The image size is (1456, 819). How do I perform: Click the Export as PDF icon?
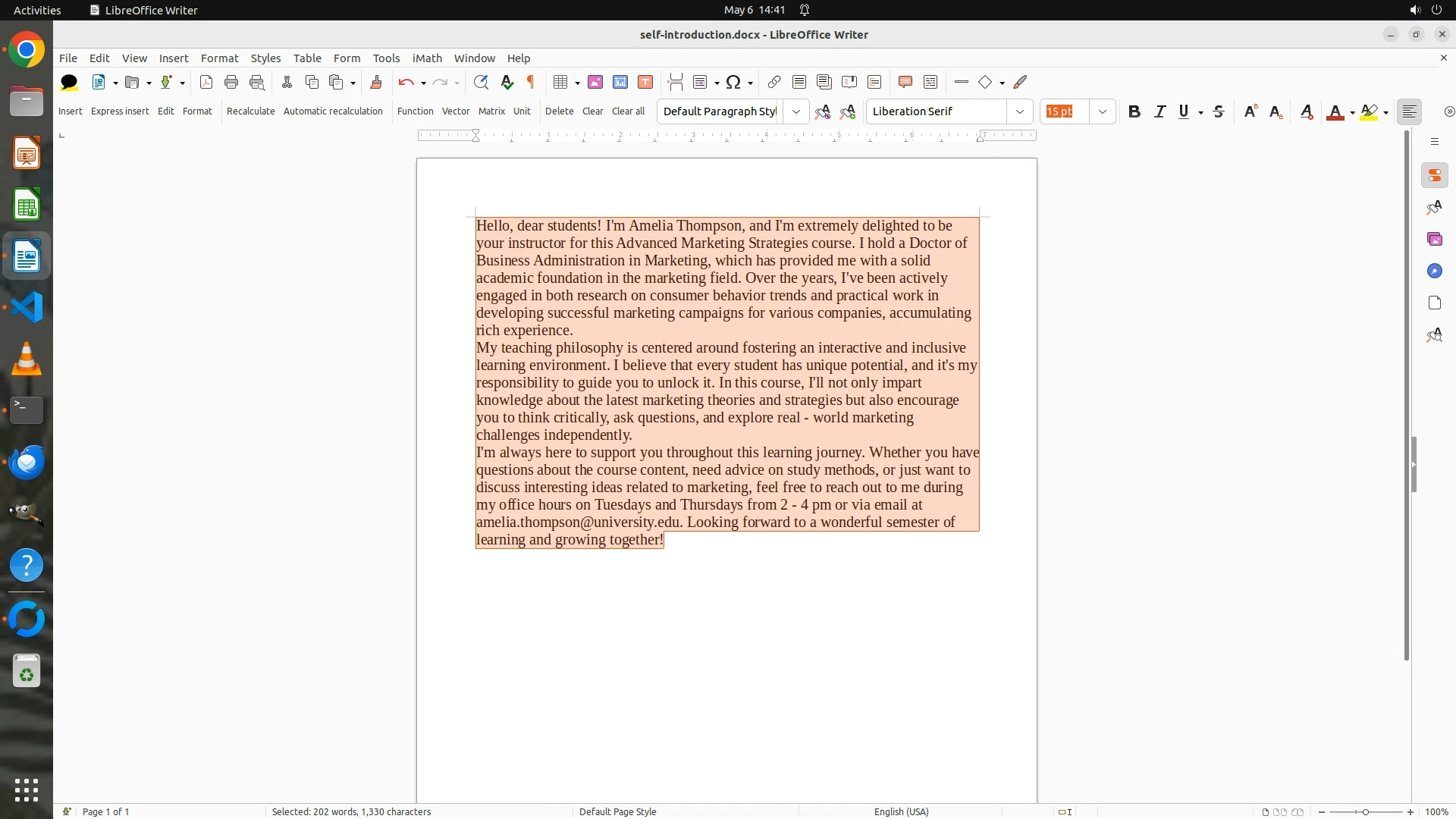[x=206, y=82]
